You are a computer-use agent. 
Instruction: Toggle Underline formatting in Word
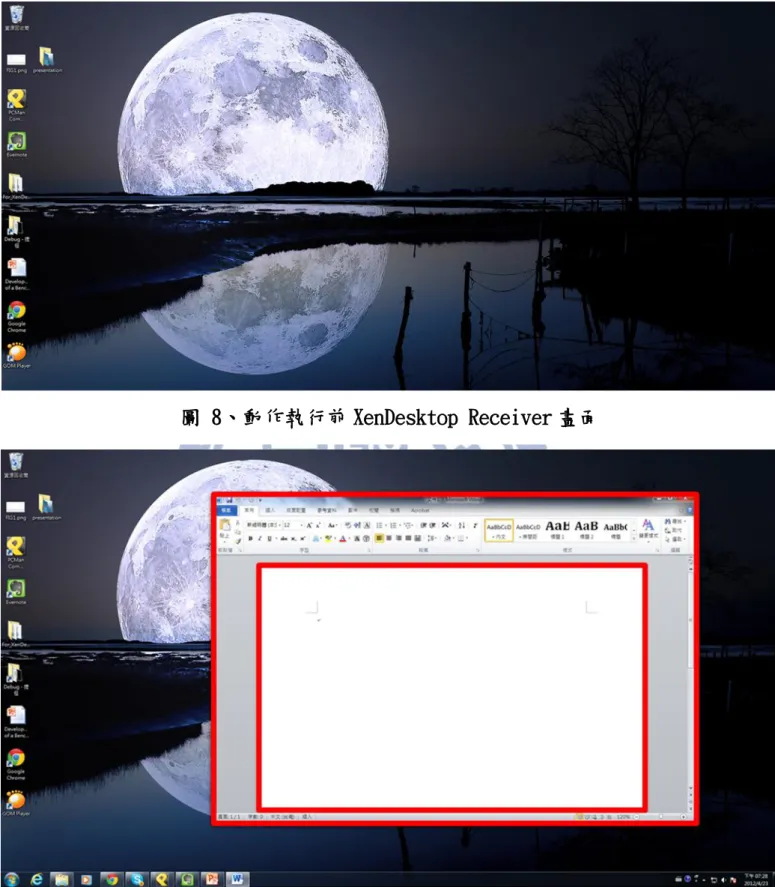269,538
